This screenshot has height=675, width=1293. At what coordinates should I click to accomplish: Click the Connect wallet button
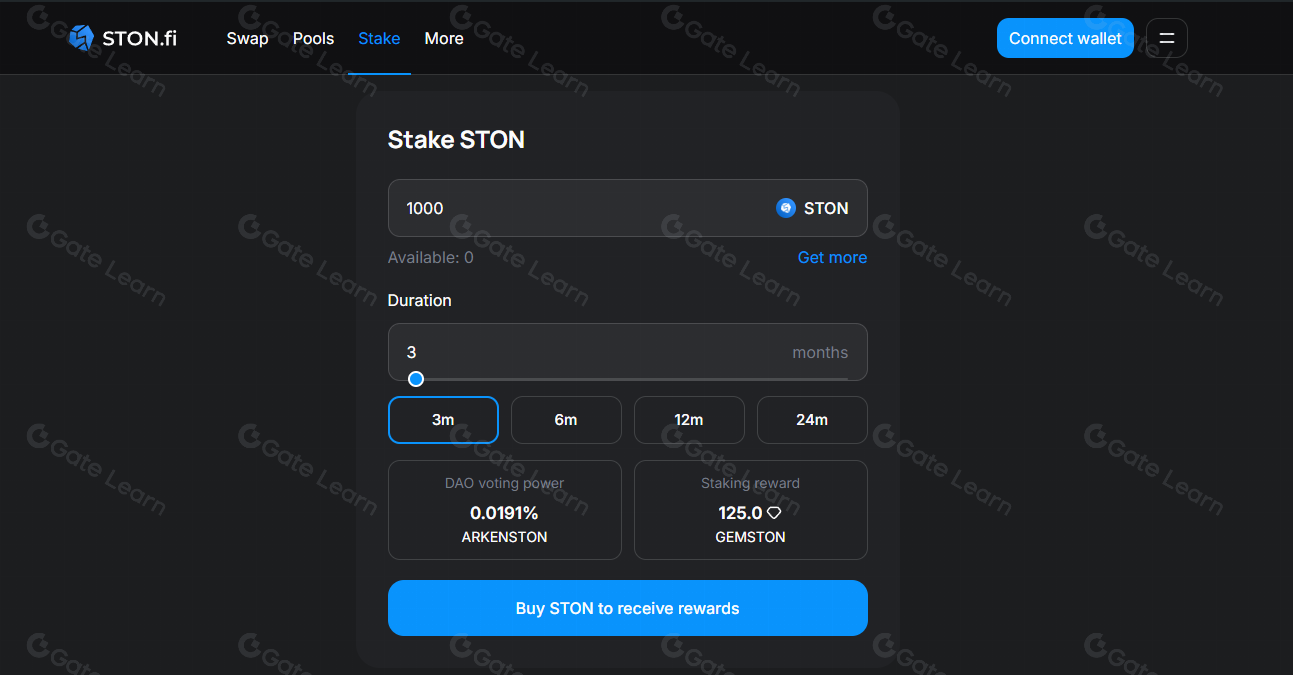point(1065,37)
